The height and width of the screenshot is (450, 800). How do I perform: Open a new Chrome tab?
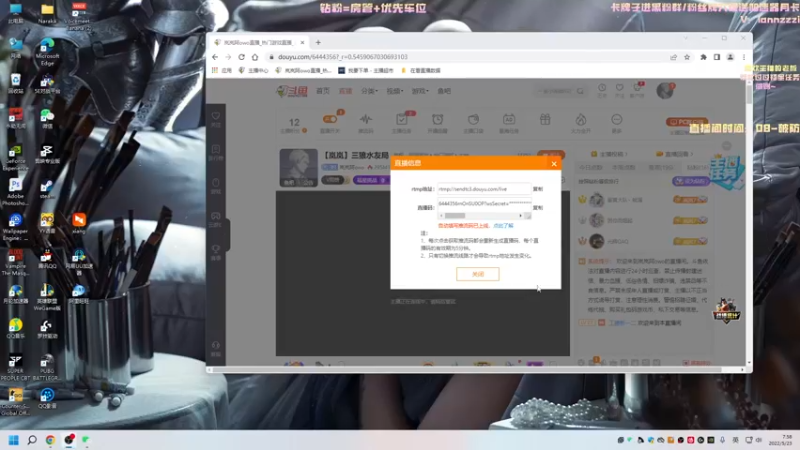[318, 42]
